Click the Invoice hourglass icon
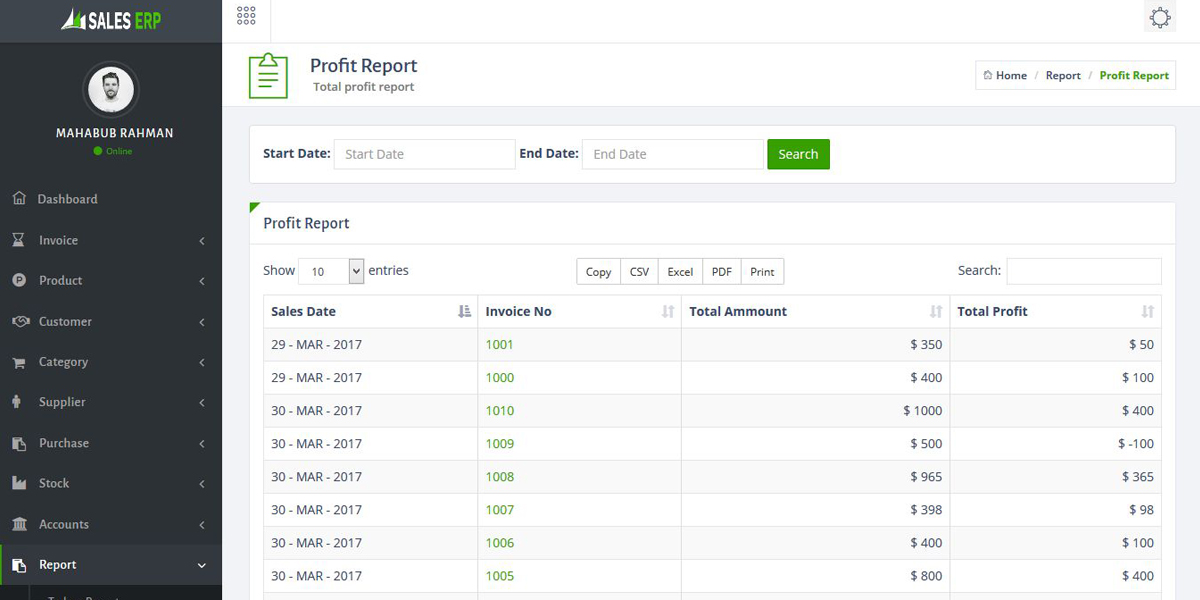Screen dimensions: 1200x600 (19, 240)
